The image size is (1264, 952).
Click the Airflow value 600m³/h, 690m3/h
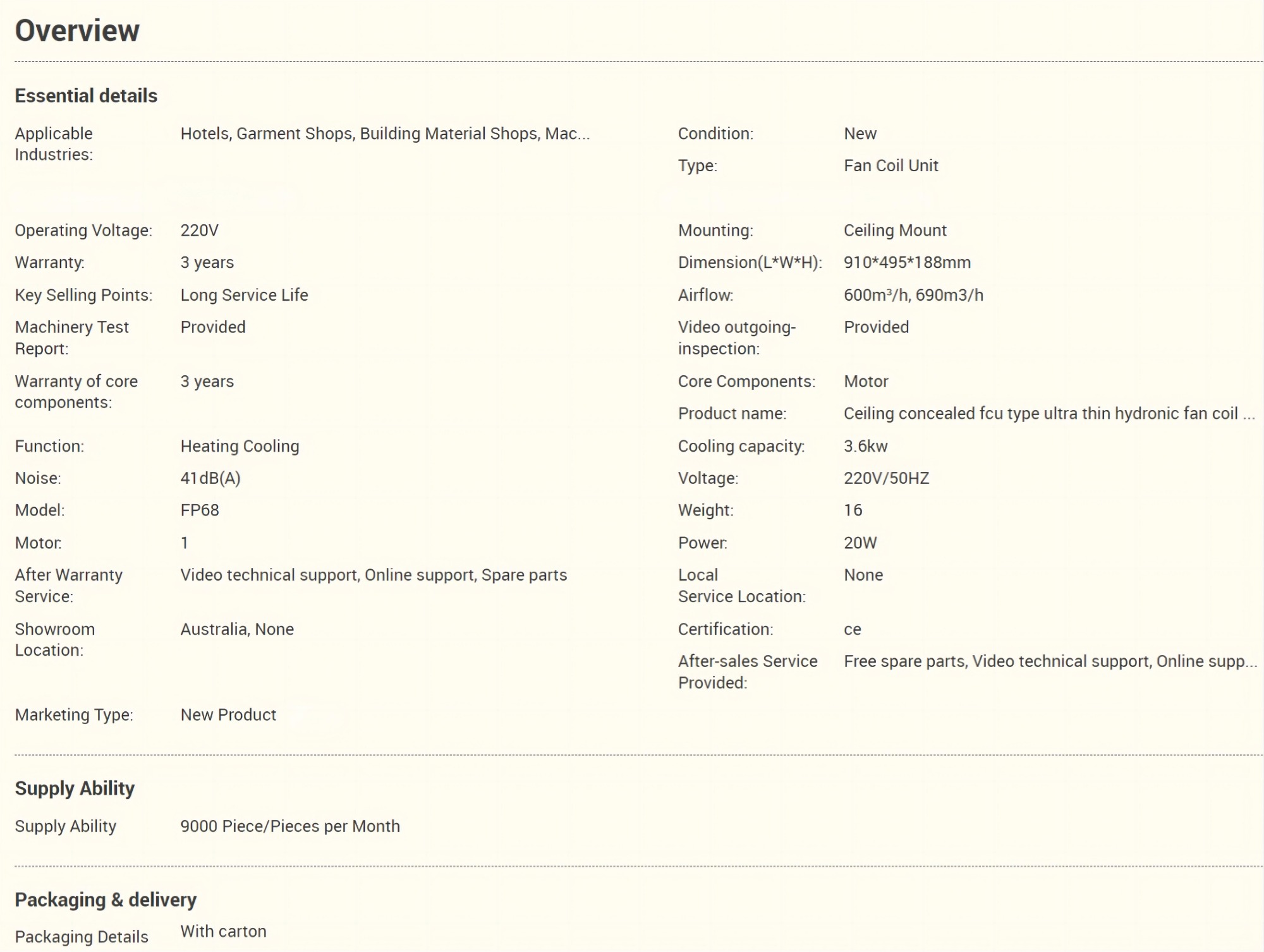pyautogui.click(x=913, y=295)
